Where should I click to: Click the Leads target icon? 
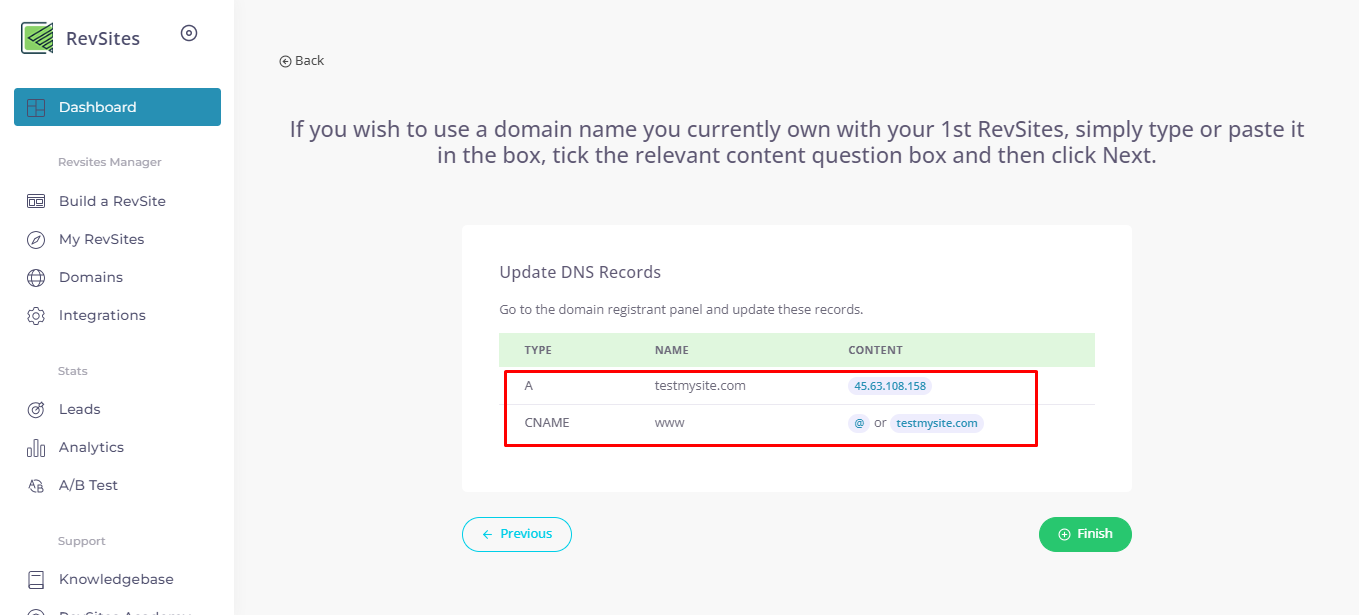point(36,409)
